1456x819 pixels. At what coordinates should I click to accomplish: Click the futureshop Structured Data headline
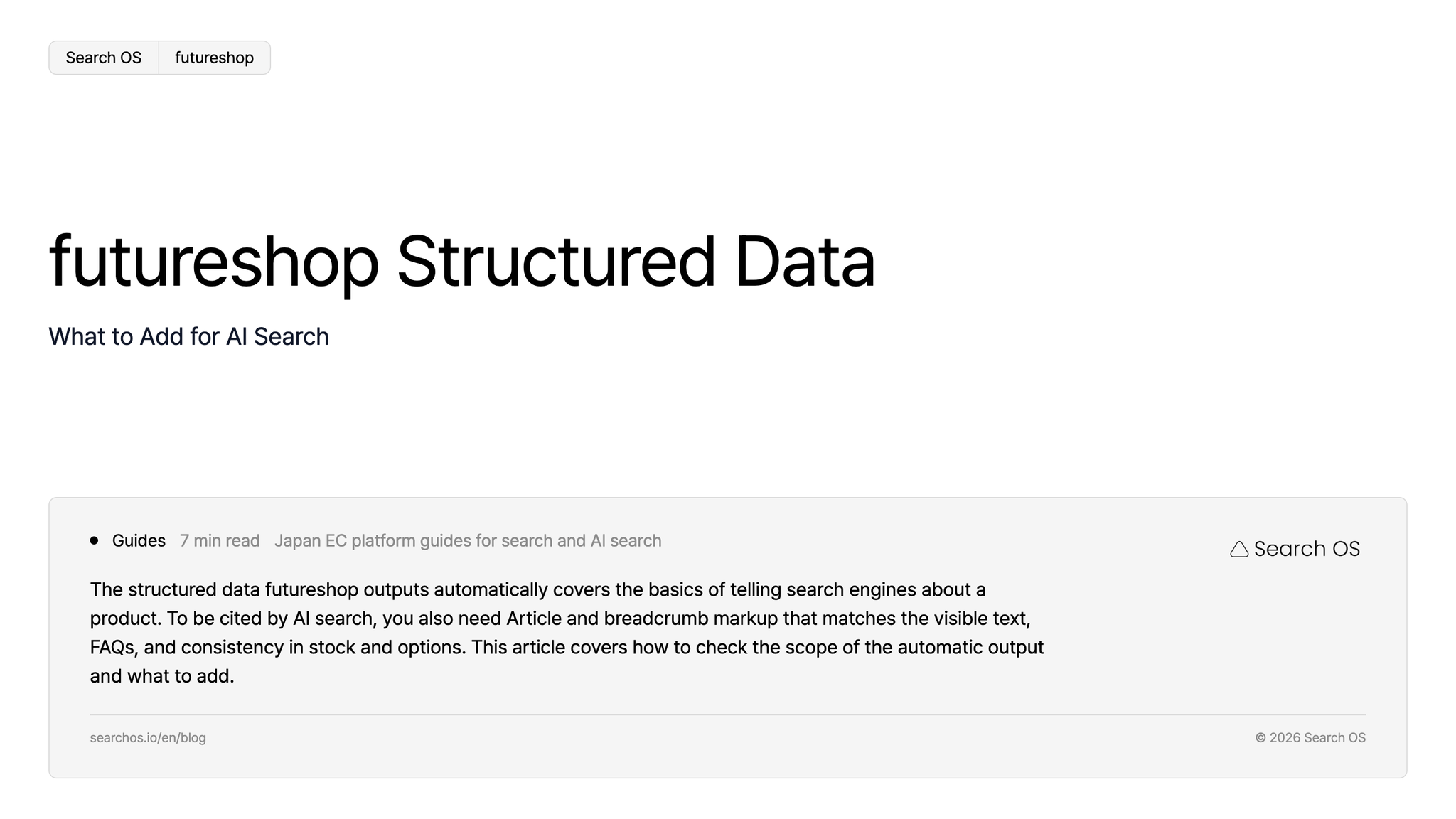point(462,262)
